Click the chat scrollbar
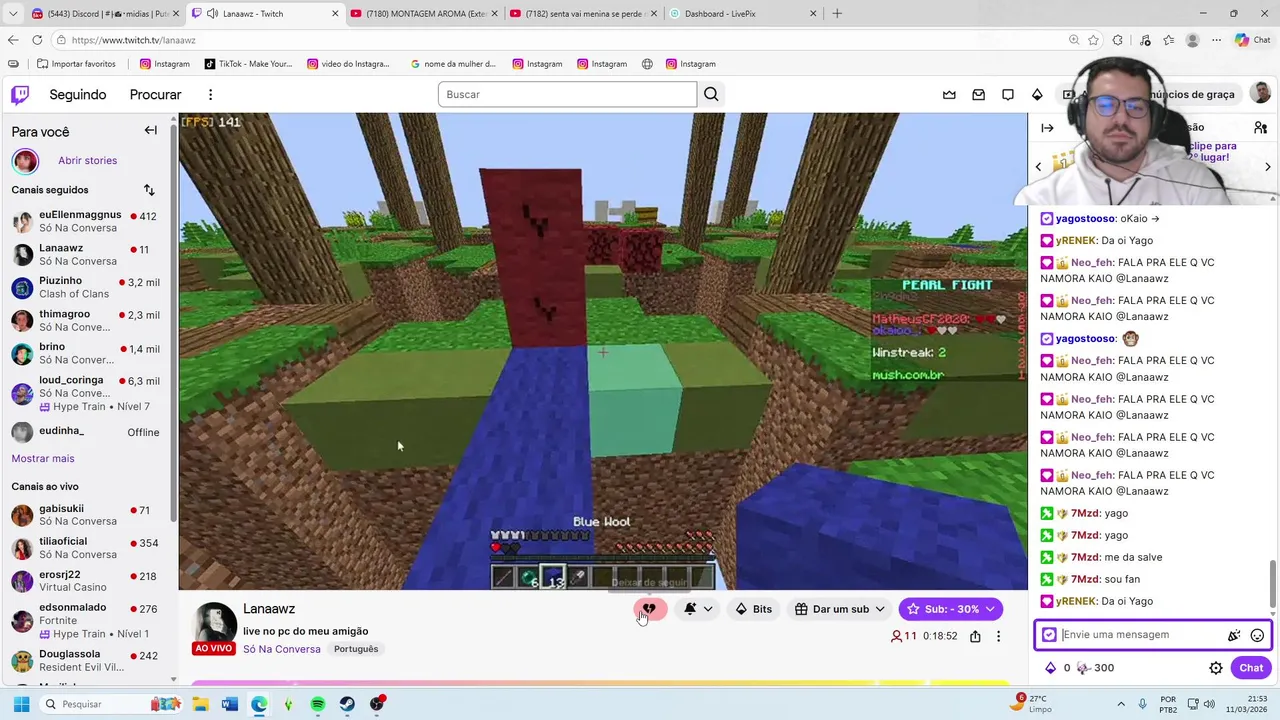Image resolution: width=1280 pixels, height=720 pixels. coord(1273,583)
